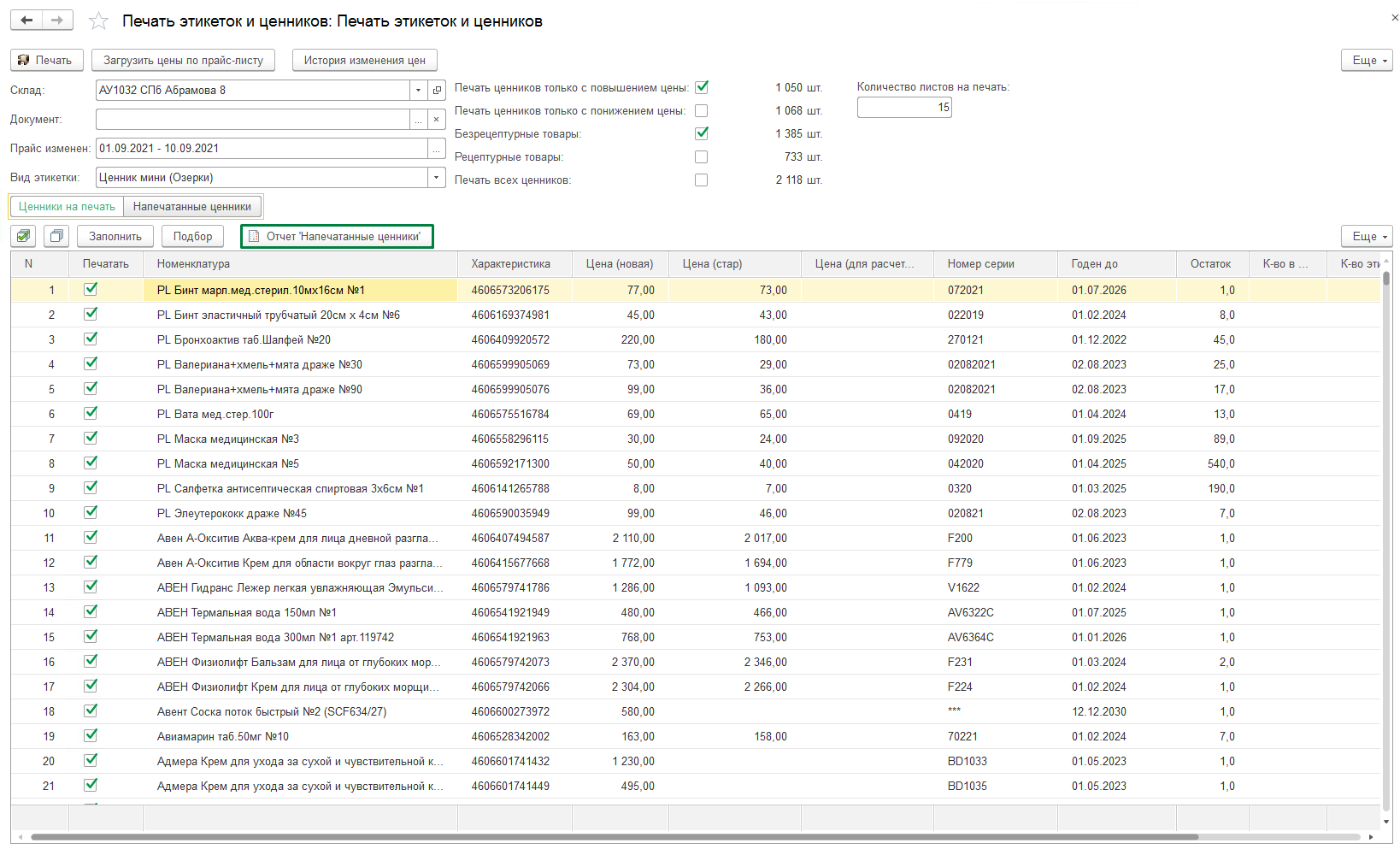The width and height of the screenshot is (1400, 849).
Task: Add the form to favorites with the star
Action: click(98, 21)
